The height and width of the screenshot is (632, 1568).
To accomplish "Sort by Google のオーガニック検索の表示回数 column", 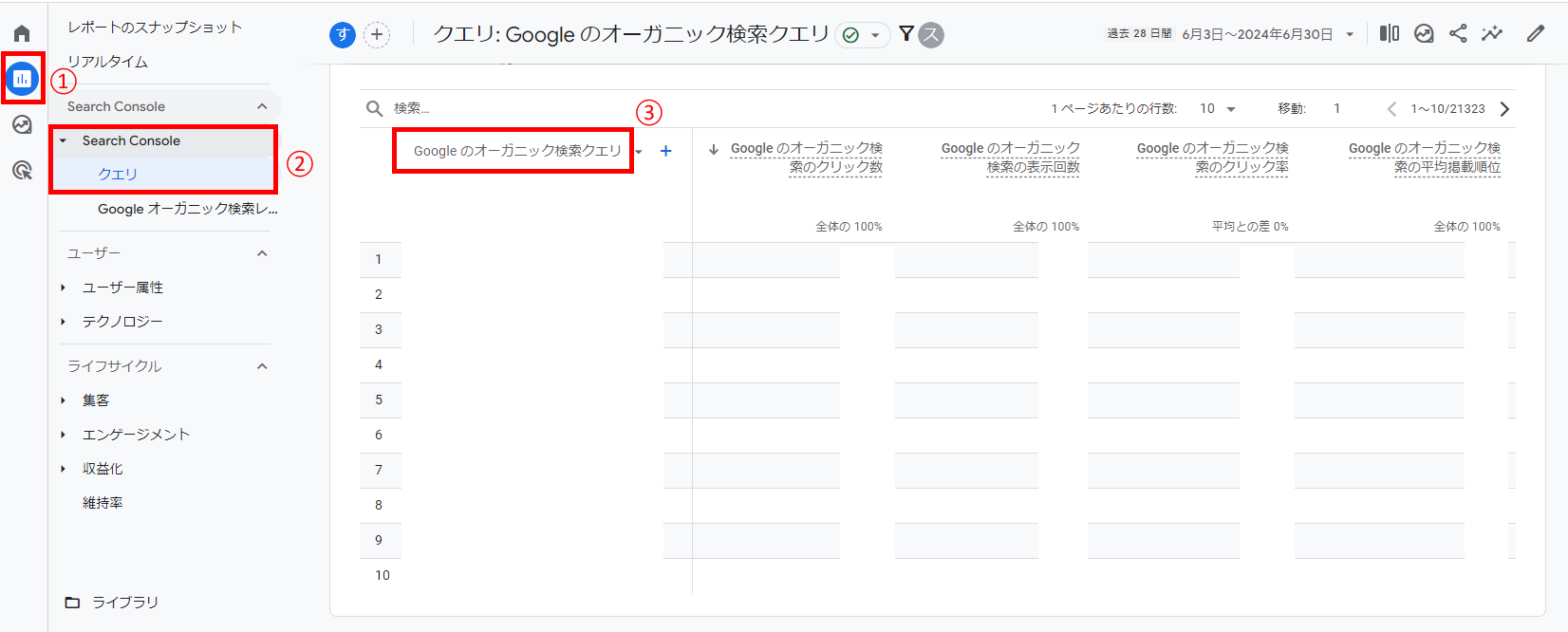I will pyautogui.click(x=1011, y=158).
